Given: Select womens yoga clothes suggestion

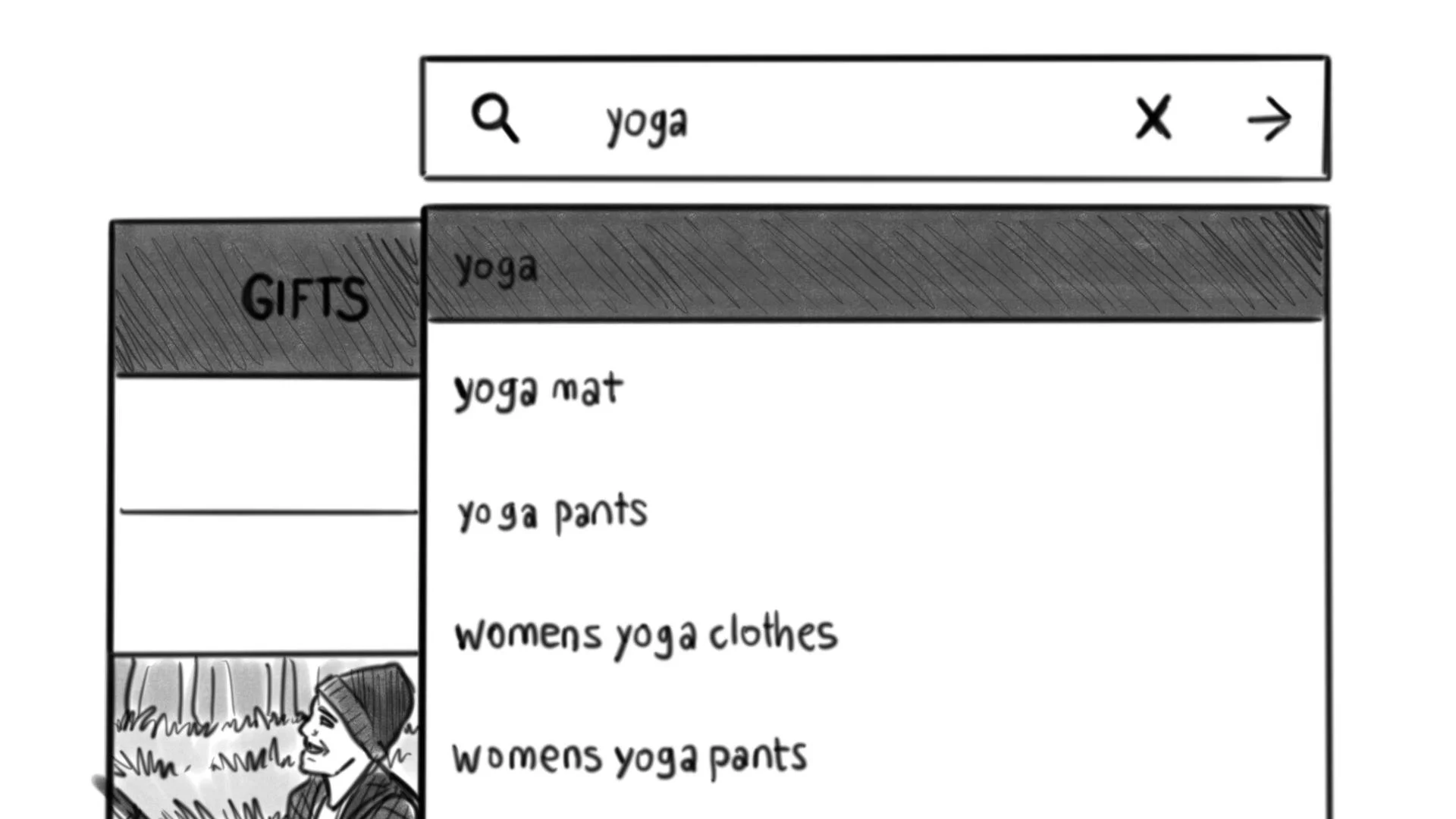Looking at the screenshot, I should click(875, 635).
